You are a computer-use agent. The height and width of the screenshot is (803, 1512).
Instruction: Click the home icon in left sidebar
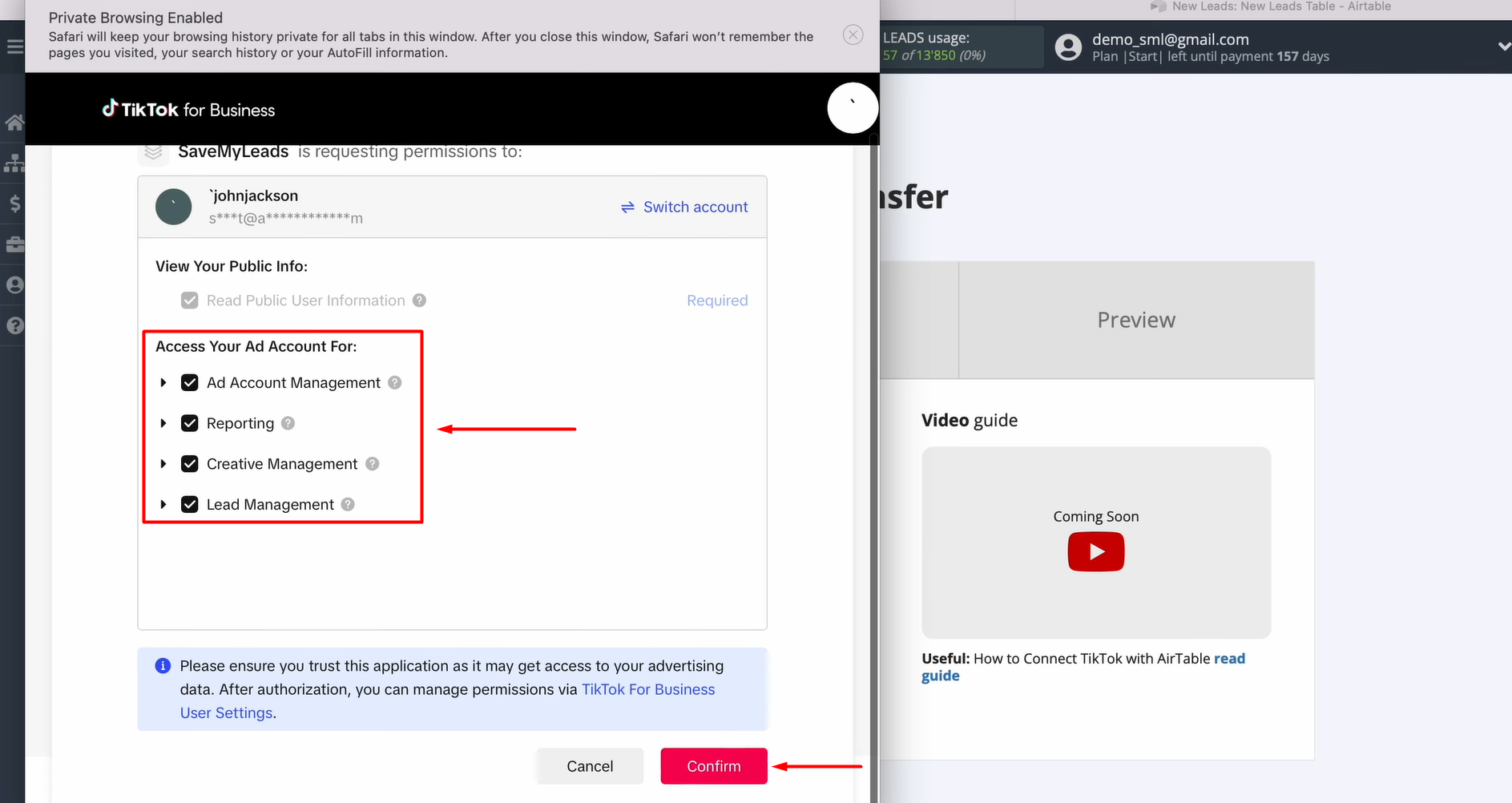point(14,123)
